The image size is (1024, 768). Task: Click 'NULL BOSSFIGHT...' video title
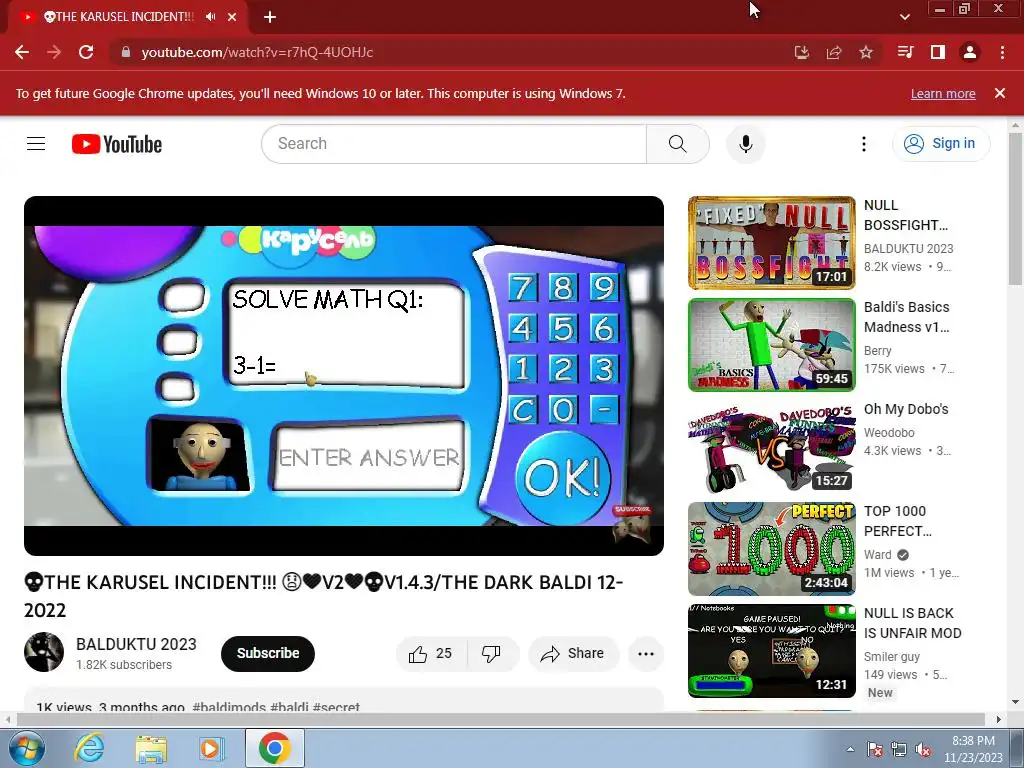(906, 215)
